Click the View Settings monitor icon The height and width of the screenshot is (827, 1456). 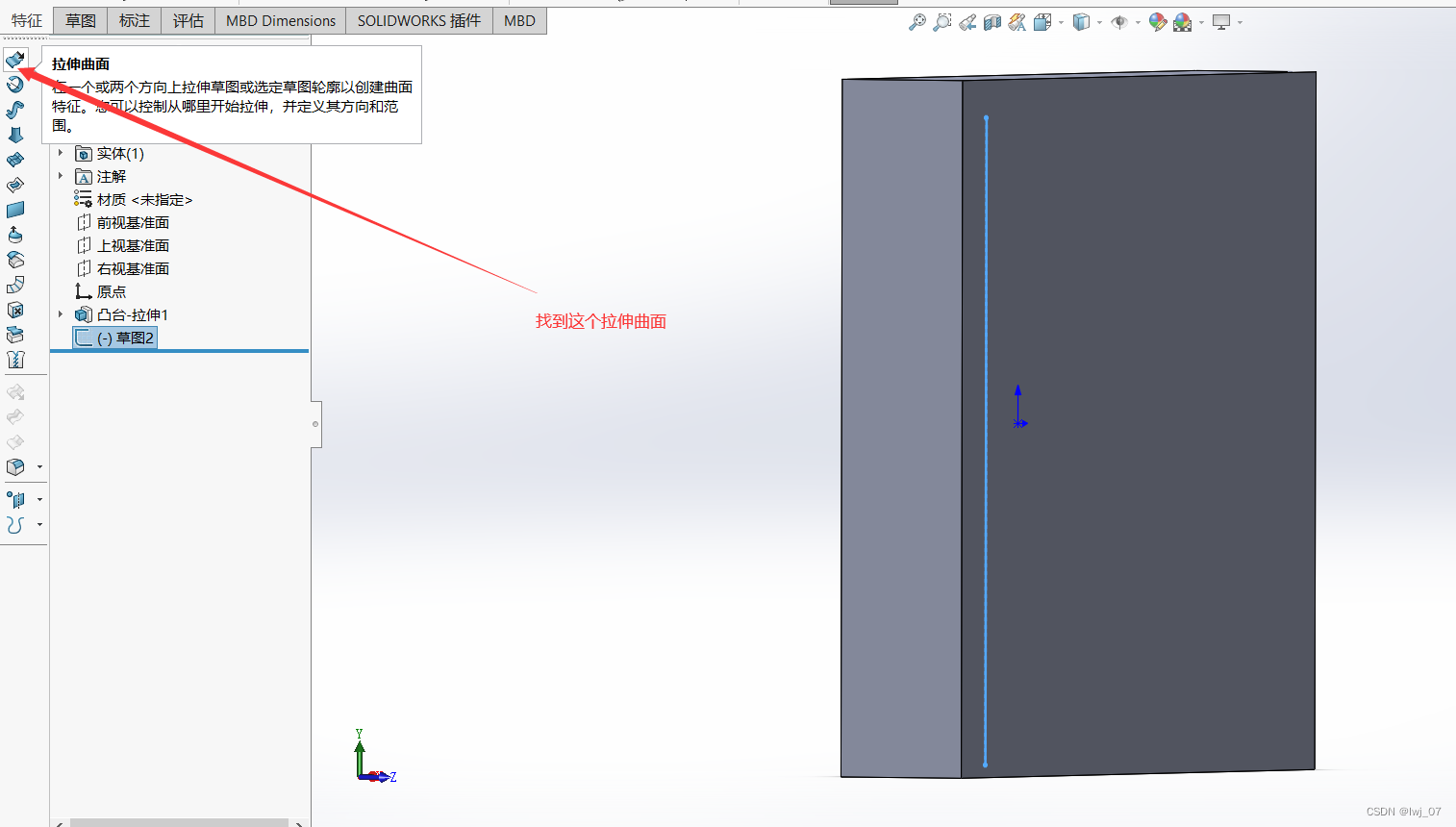(x=1221, y=22)
